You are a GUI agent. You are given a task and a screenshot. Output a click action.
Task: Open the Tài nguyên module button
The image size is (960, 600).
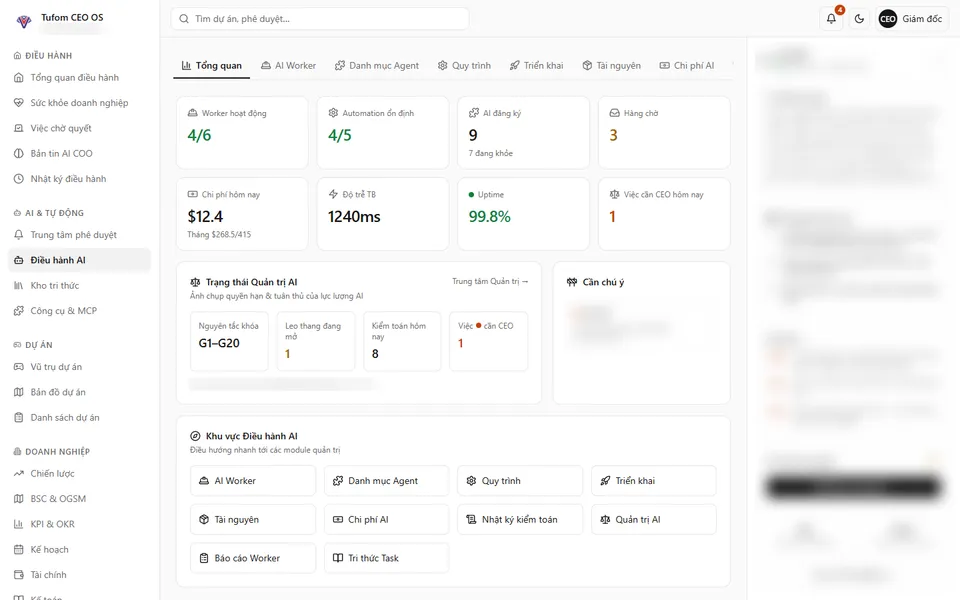click(253, 519)
